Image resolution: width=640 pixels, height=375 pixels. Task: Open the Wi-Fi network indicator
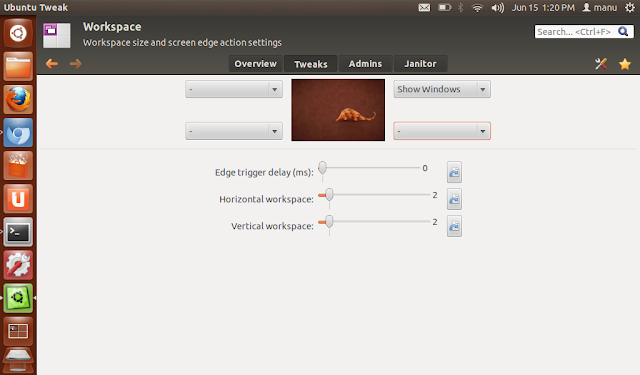[x=477, y=8]
